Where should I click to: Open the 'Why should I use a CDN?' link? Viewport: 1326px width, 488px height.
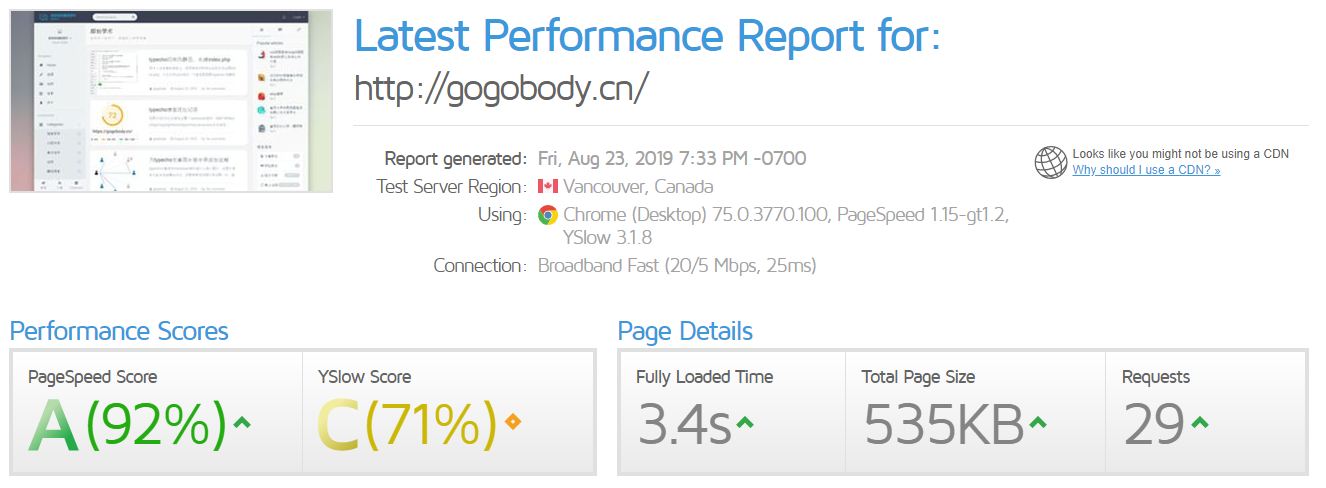click(1146, 170)
